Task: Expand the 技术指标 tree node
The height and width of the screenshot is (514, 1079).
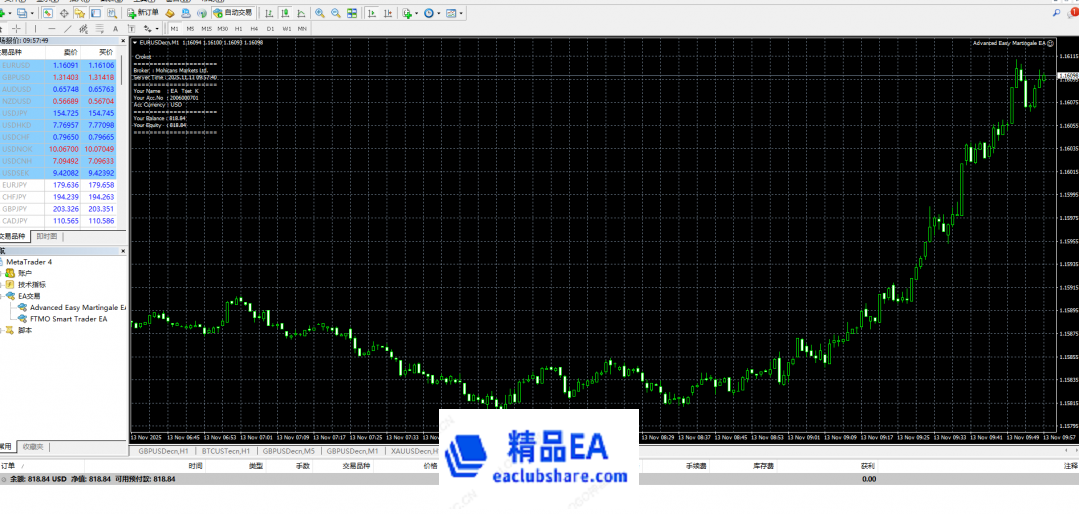Action: (x=3, y=285)
